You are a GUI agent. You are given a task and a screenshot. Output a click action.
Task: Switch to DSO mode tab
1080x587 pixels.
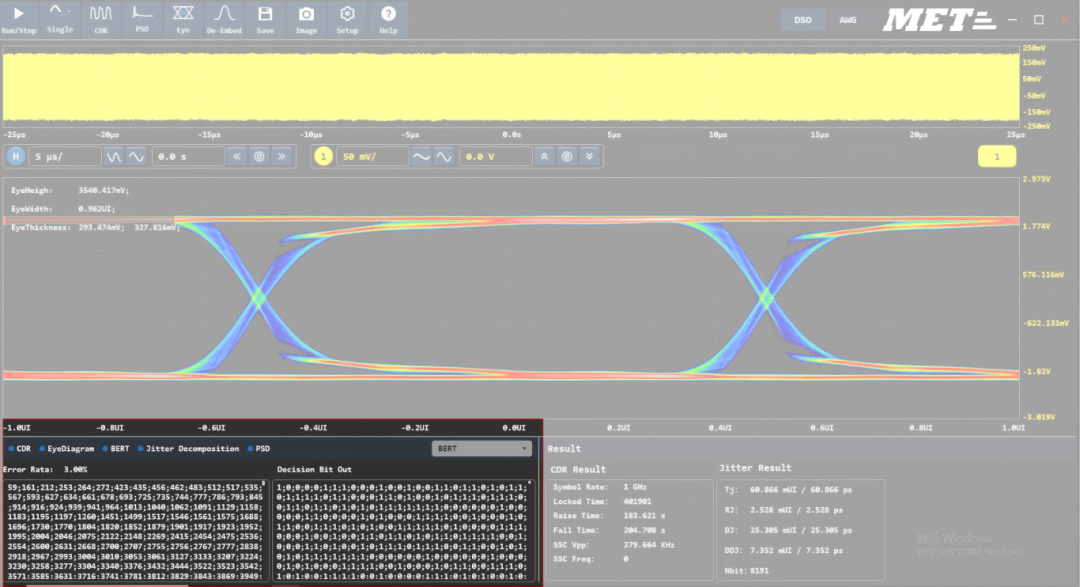pos(802,20)
